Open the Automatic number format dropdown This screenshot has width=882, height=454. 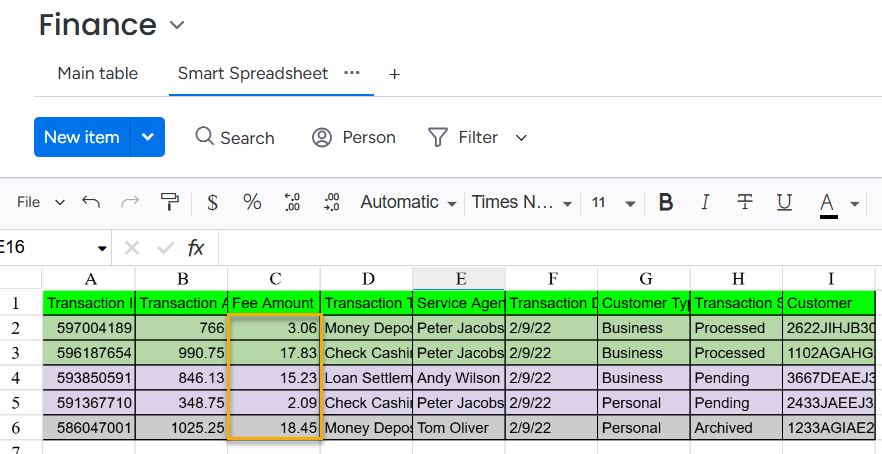[x=408, y=202]
